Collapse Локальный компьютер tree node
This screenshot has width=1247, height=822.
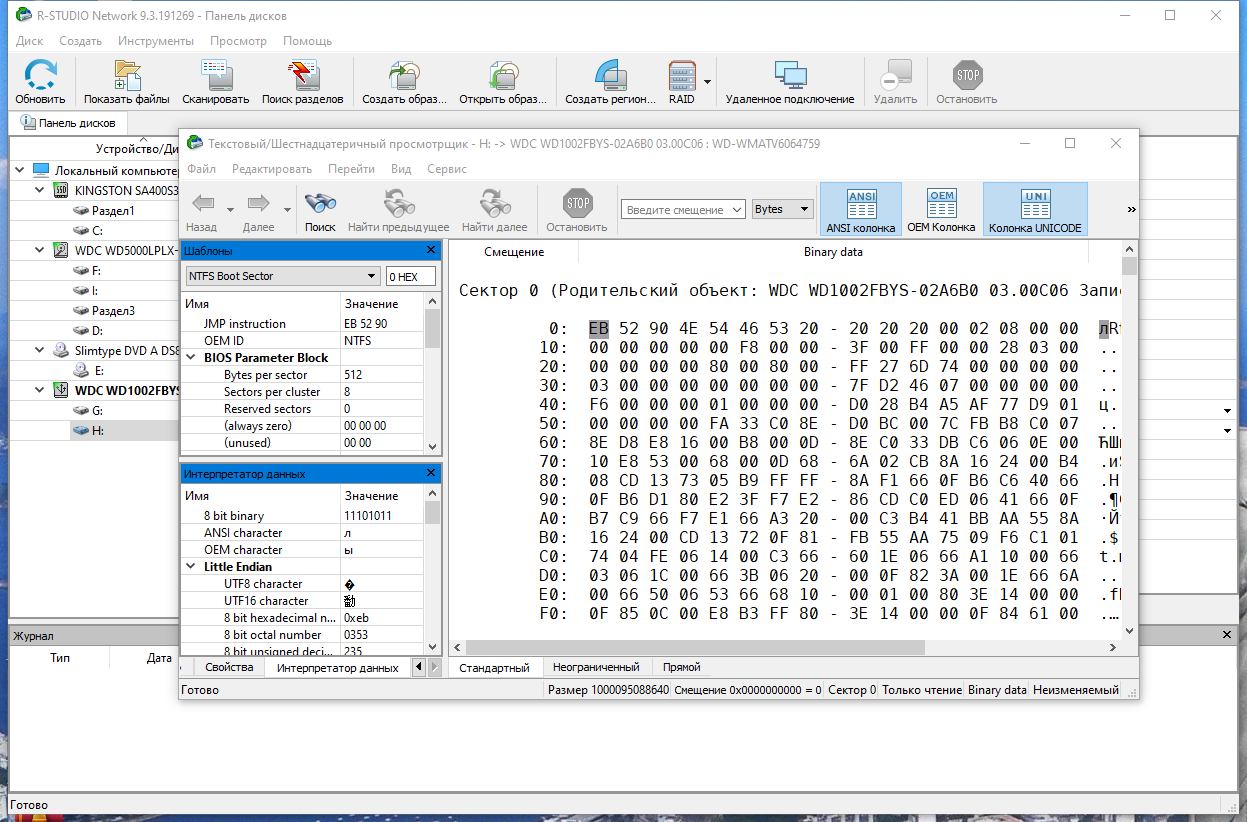pos(21,170)
